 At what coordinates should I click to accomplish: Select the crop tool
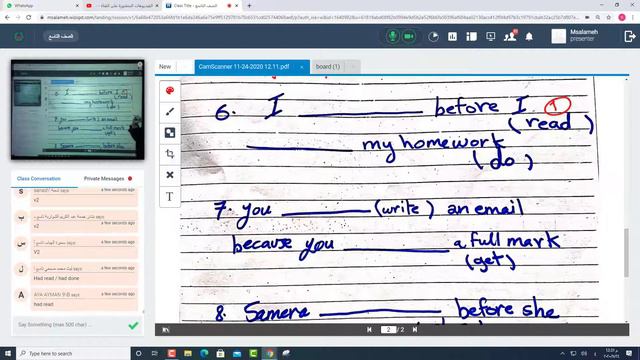[170, 154]
